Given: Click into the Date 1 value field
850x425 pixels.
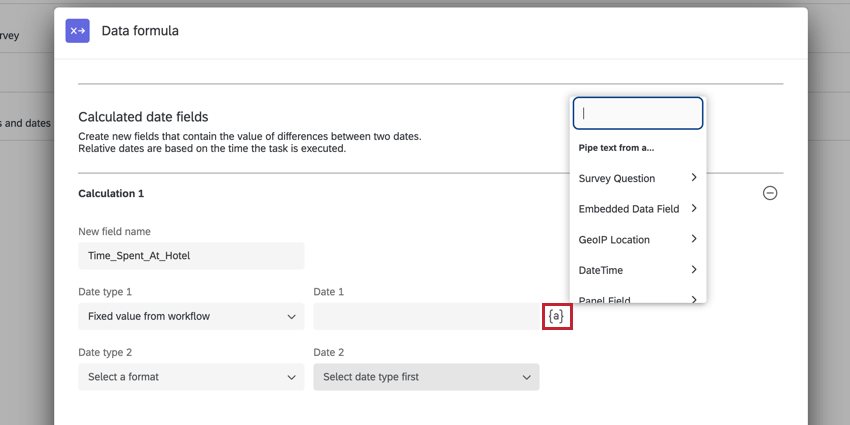Looking at the screenshot, I should pos(426,317).
